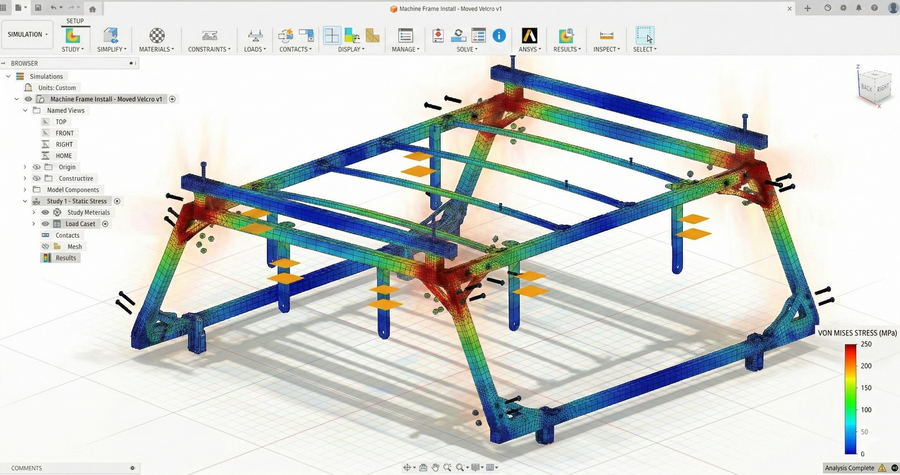Toggle visibility of Study Materials
The width and height of the screenshot is (900, 475).
coord(45,212)
